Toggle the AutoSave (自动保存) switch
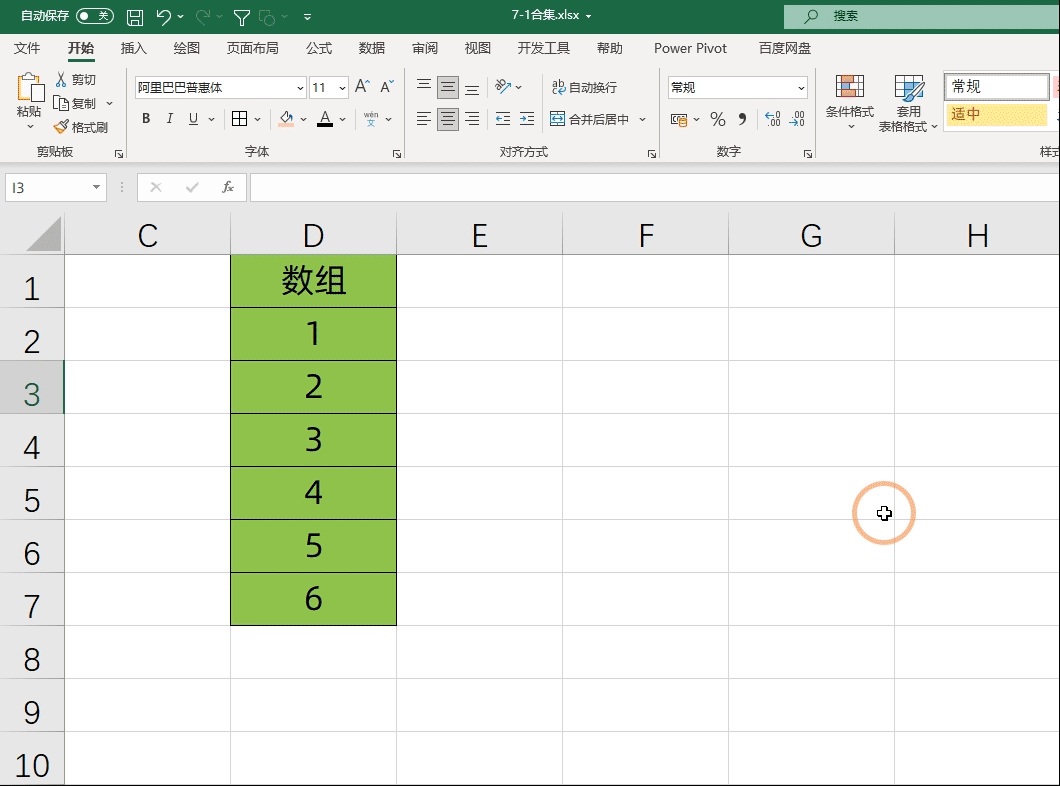Screen dimensions: 1060x786 coord(93,16)
